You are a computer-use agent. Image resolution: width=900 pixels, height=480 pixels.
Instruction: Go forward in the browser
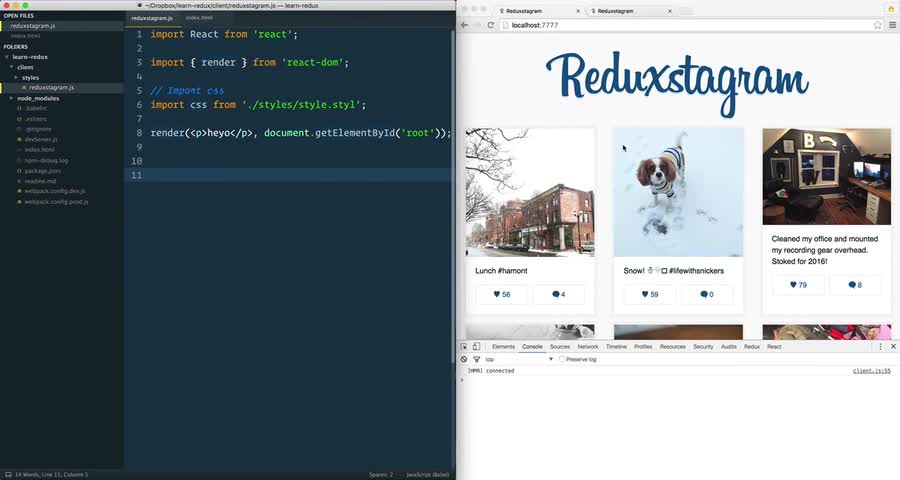477,25
